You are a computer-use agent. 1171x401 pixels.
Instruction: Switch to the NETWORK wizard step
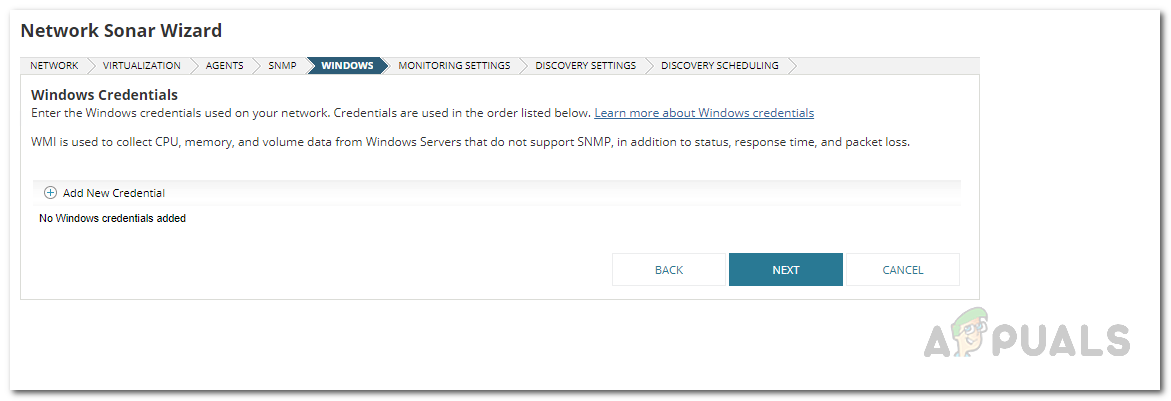54,66
